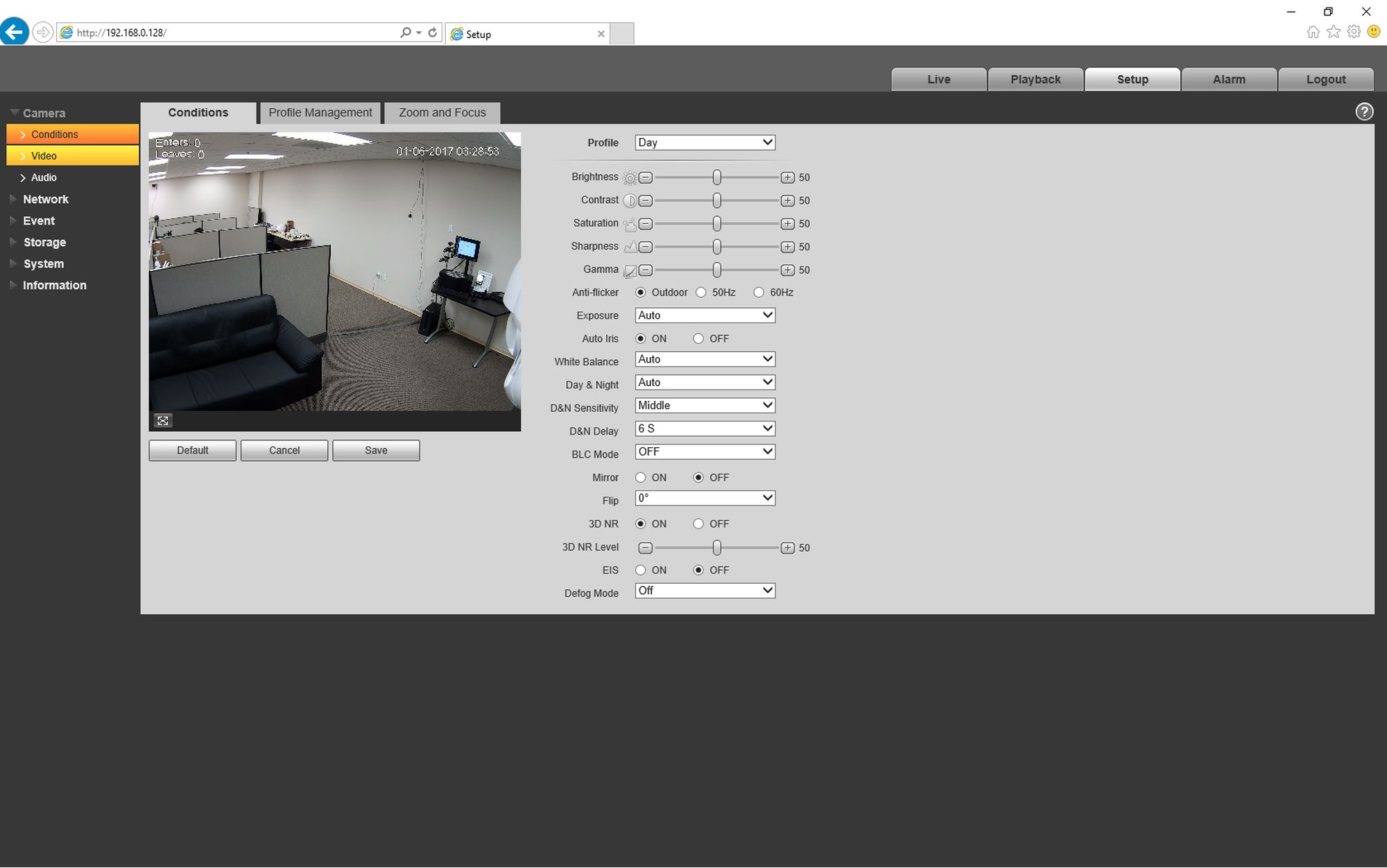Open the Day & Night dropdown
This screenshot has width=1387, height=868.
[x=705, y=383]
